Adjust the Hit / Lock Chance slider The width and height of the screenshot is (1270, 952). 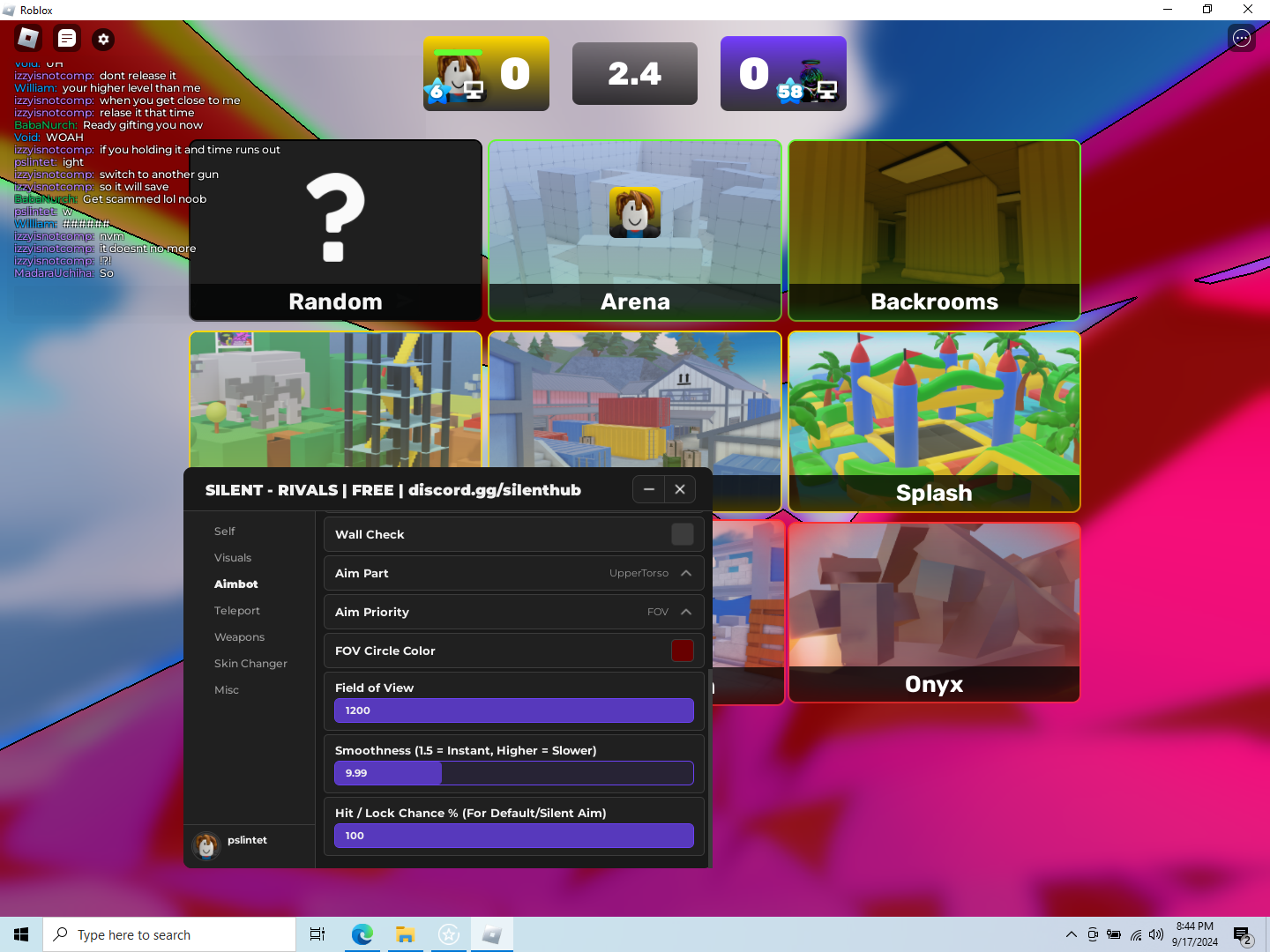(514, 836)
